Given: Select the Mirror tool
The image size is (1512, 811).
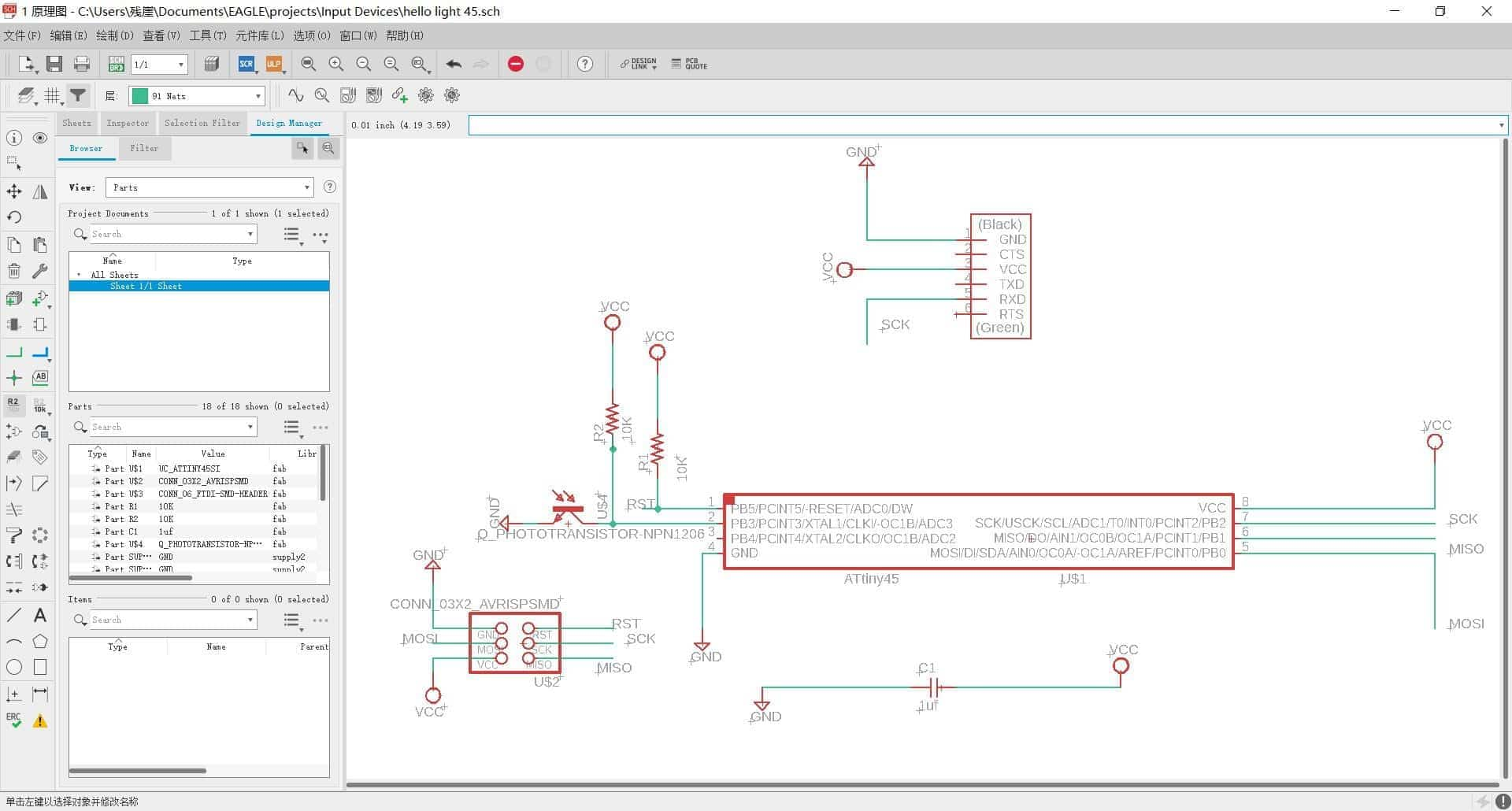Looking at the screenshot, I should pyautogui.click(x=40, y=191).
